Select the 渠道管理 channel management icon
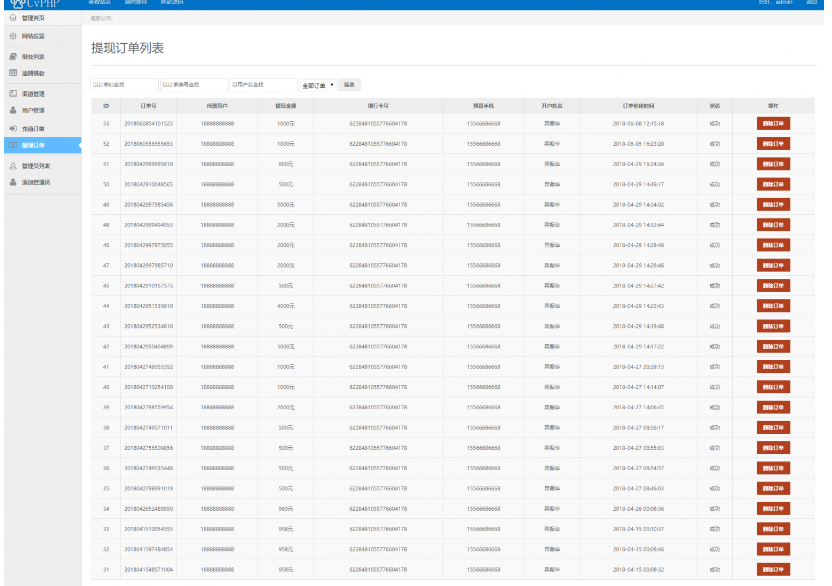832x586 pixels. [x=15, y=90]
